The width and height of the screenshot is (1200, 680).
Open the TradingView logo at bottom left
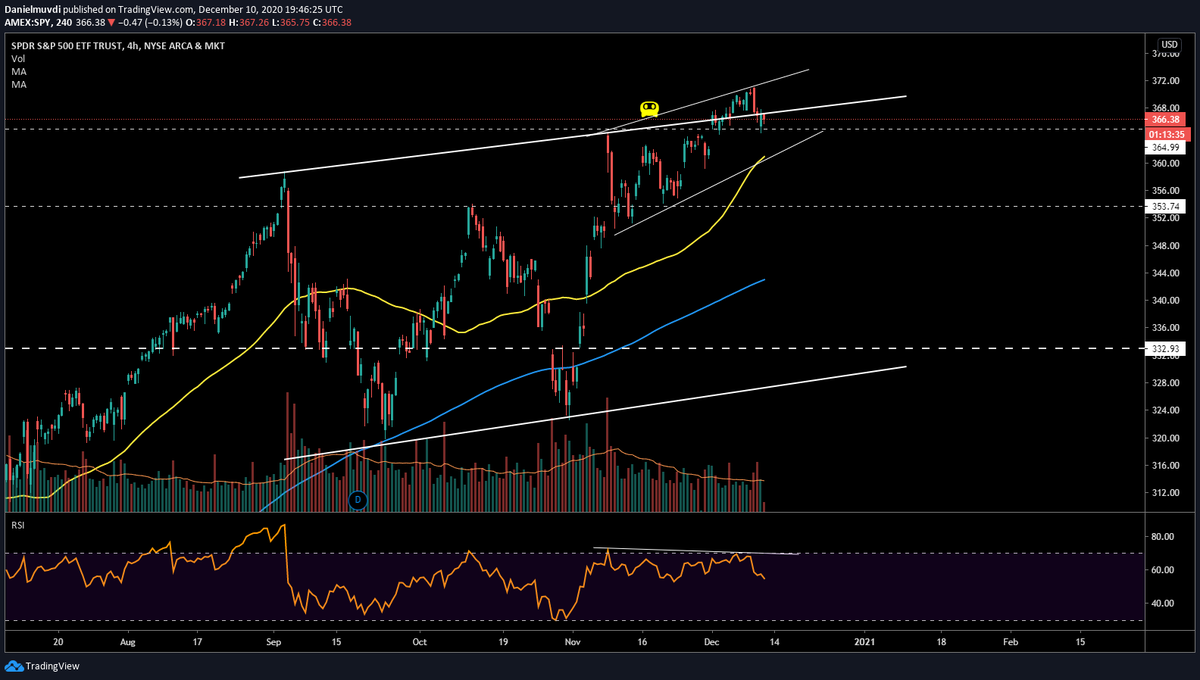[42, 666]
